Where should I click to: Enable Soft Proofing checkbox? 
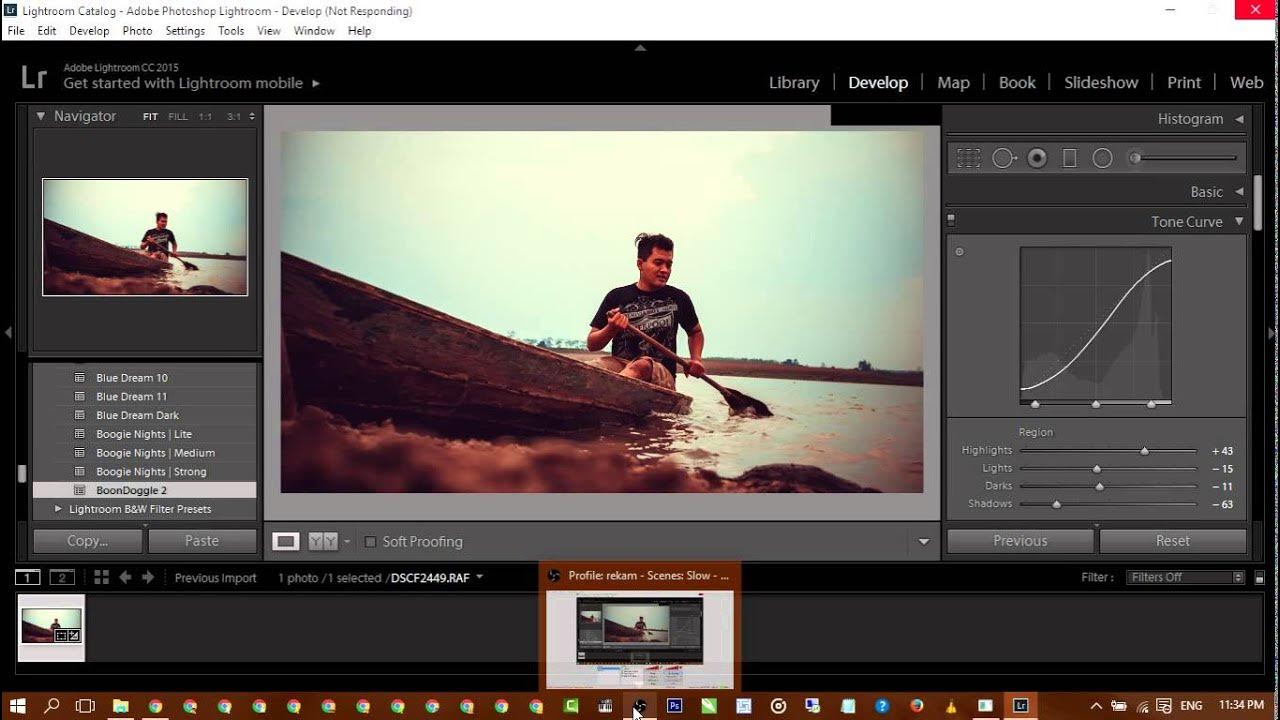(370, 542)
